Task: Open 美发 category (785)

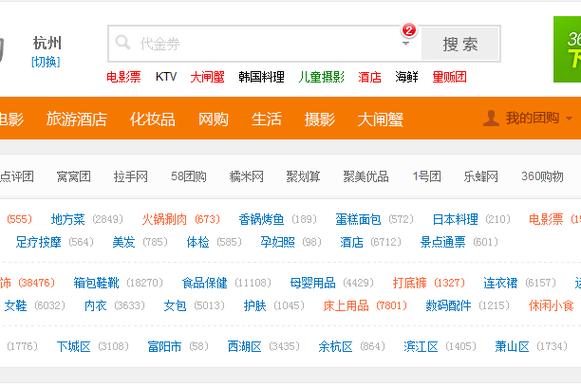Action: pyautogui.click(x=124, y=242)
